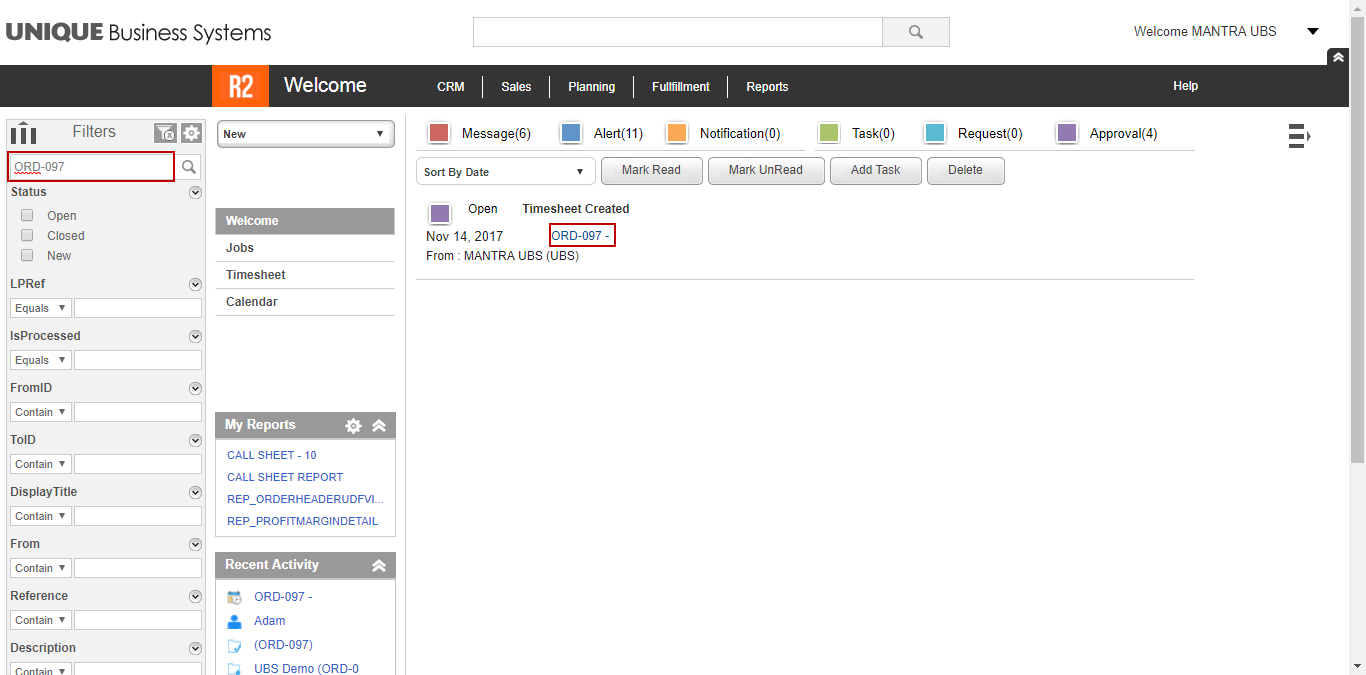Click the clear filter funnel icon
Screen dimensions: 1366x675
click(165, 133)
